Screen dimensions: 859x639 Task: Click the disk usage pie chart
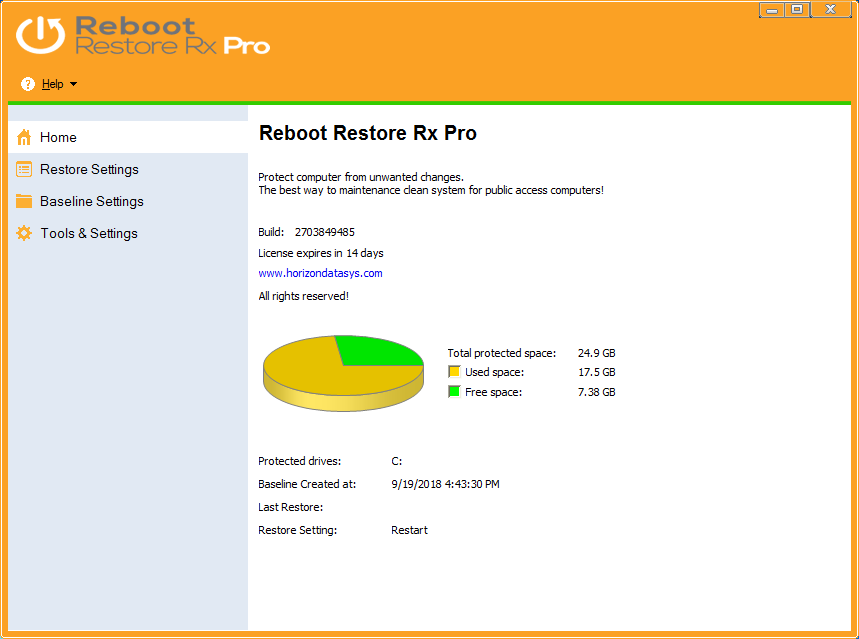tap(343, 373)
